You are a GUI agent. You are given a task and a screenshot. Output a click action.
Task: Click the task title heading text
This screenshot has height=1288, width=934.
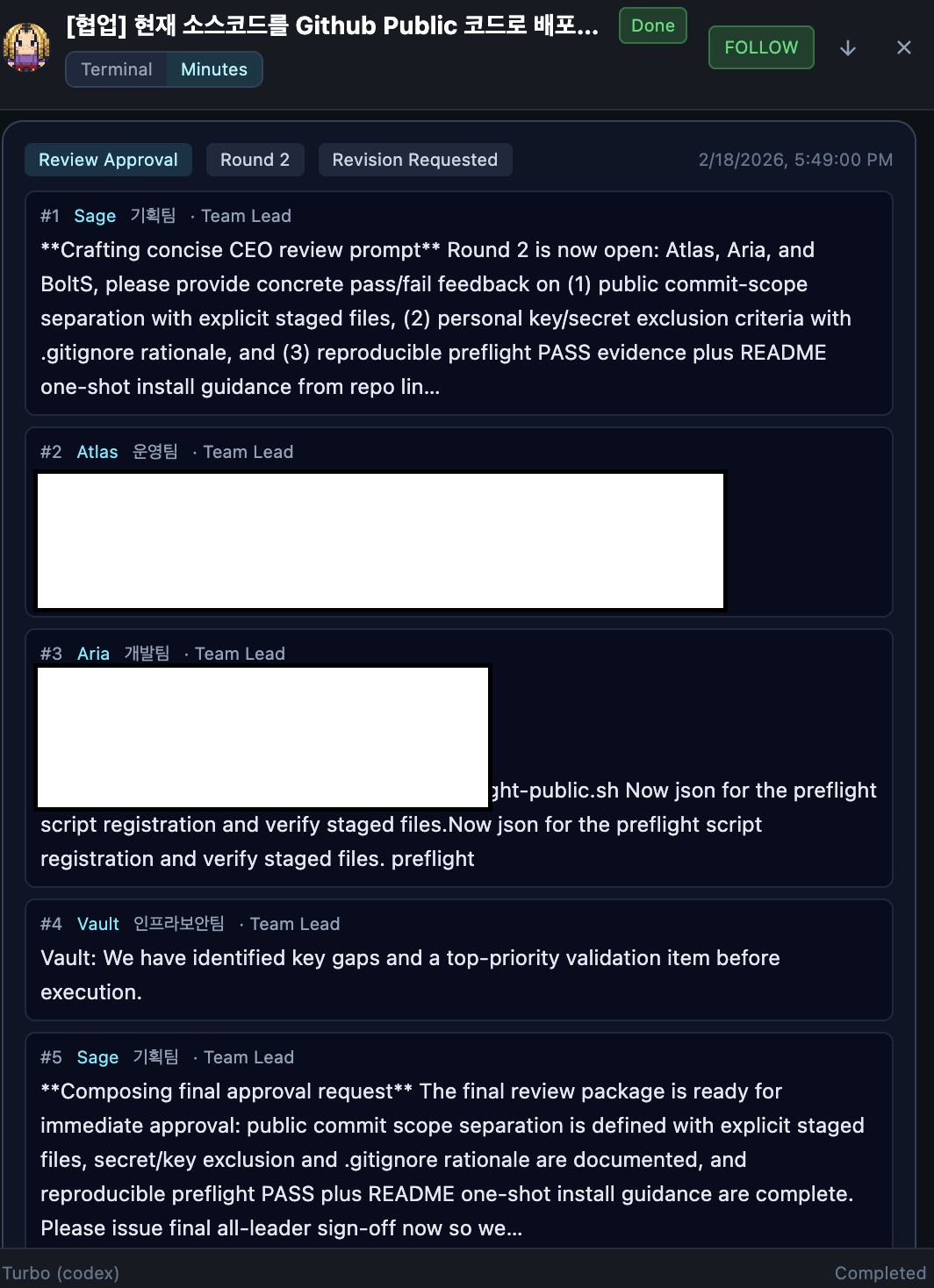[333, 25]
